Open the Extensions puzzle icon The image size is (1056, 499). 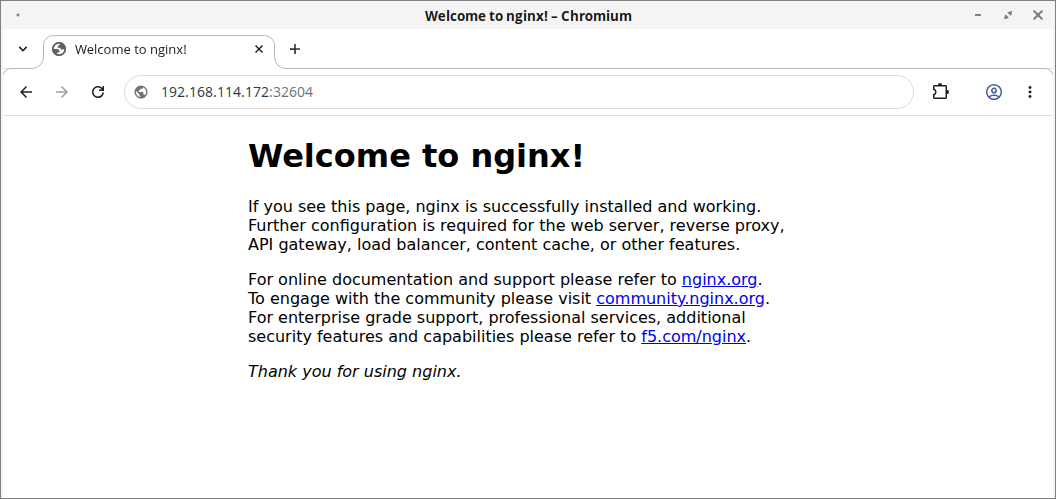[941, 92]
